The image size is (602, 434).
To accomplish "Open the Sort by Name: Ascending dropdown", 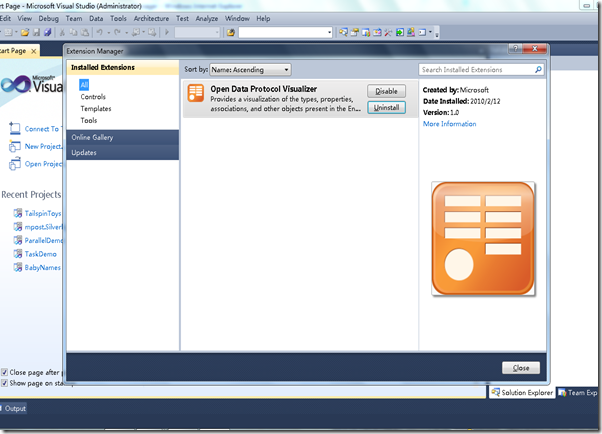I will 251,70.
